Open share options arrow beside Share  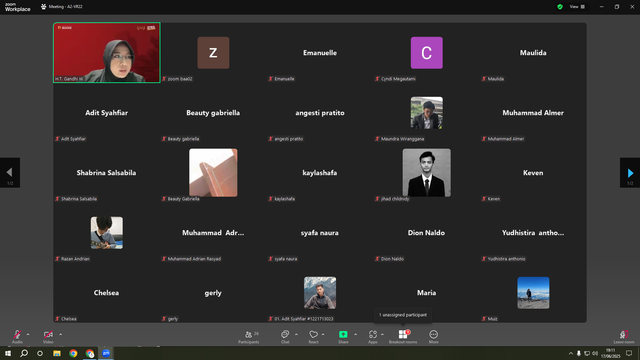click(x=356, y=334)
